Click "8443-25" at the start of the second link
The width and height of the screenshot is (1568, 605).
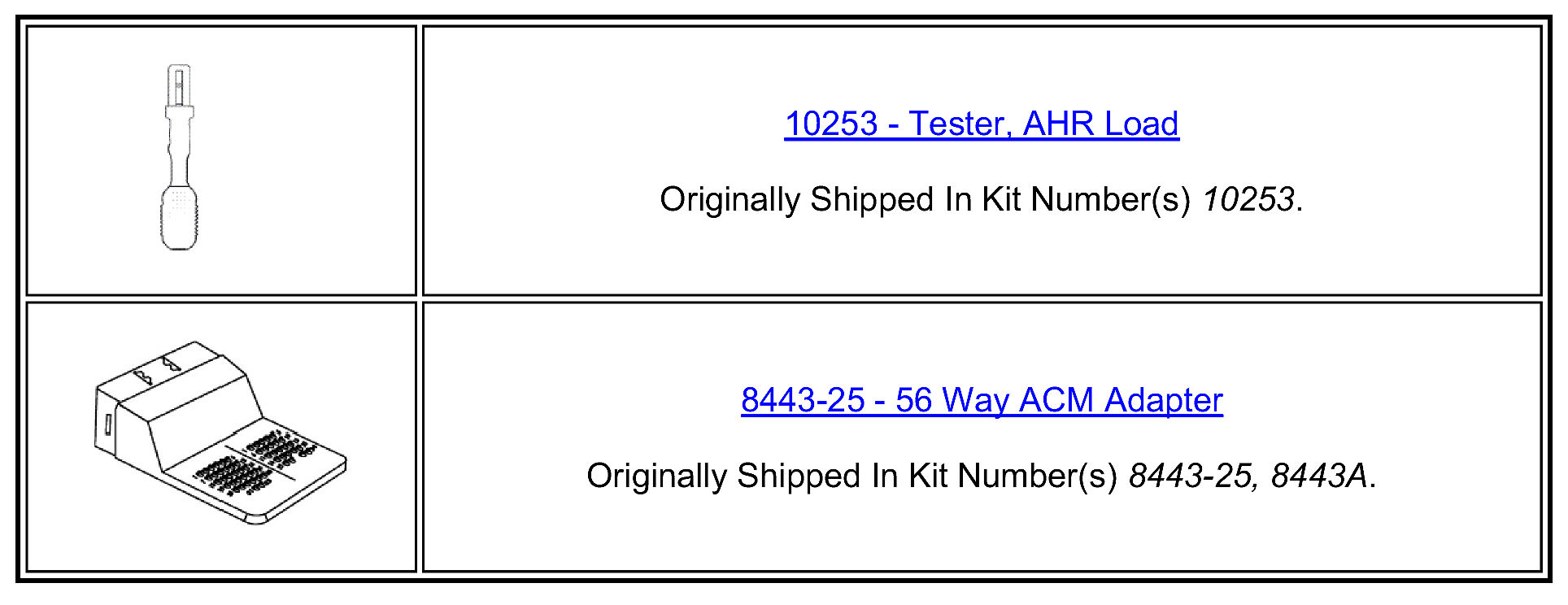[x=803, y=400]
